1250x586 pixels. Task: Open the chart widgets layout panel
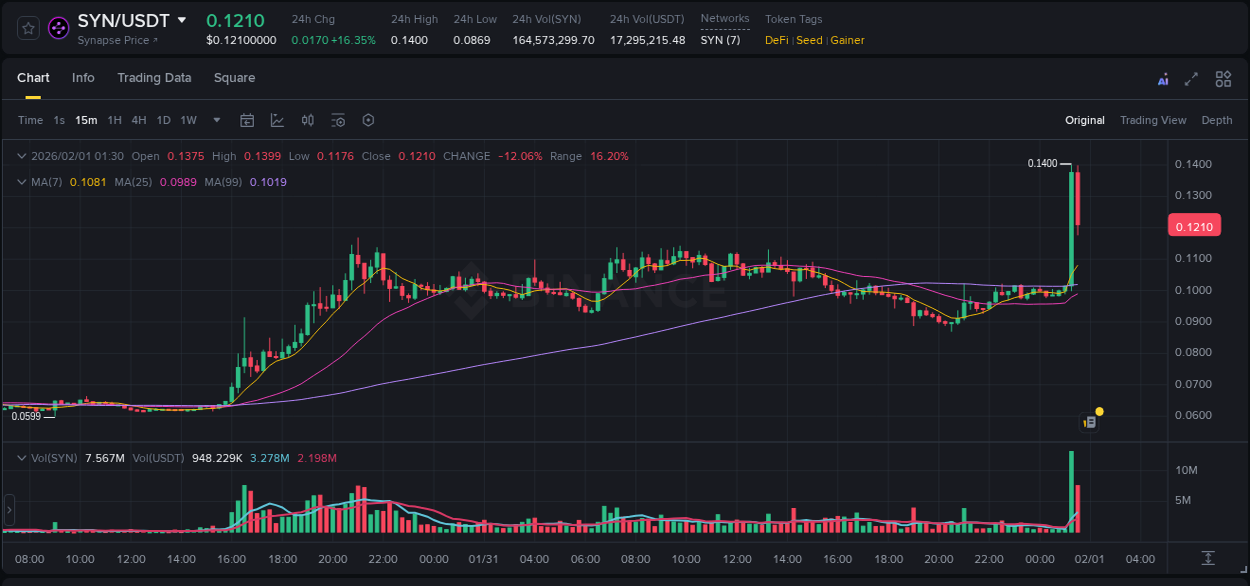[x=1223, y=78]
